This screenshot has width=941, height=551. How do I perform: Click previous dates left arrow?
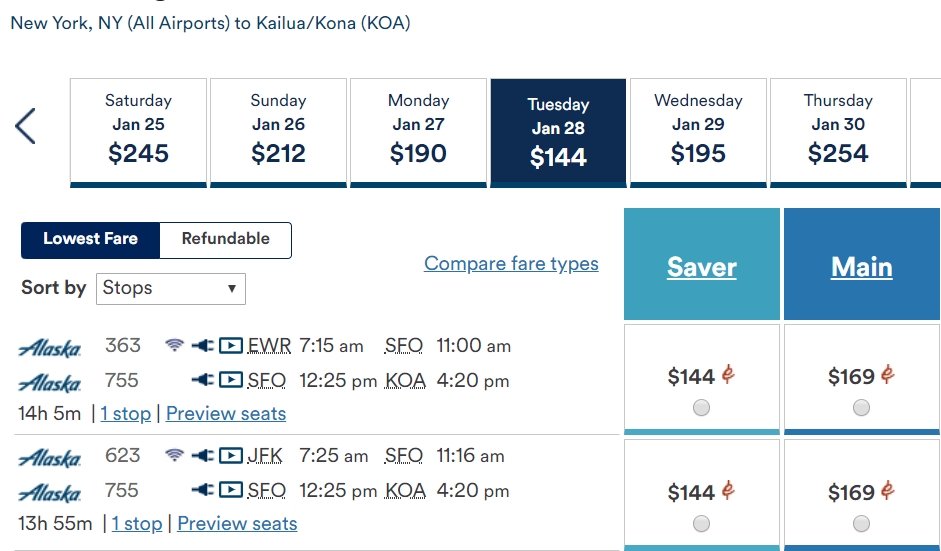26,127
